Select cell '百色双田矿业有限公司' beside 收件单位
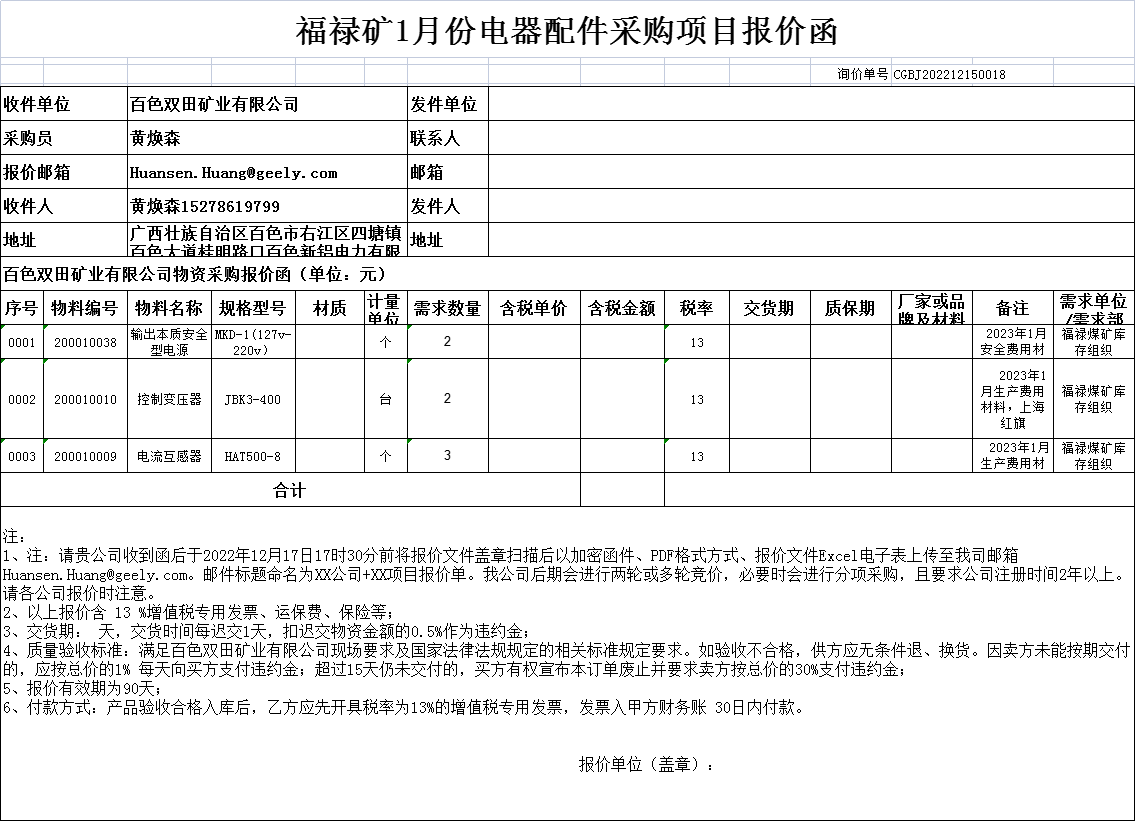This screenshot has width=1135, height=821. point(267,104)
